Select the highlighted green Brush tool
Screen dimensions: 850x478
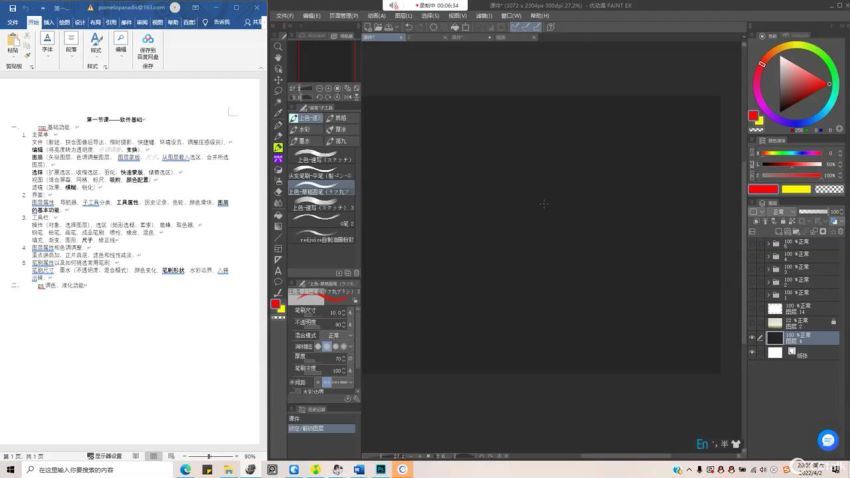pyautogui.click(x=278, y=147)
